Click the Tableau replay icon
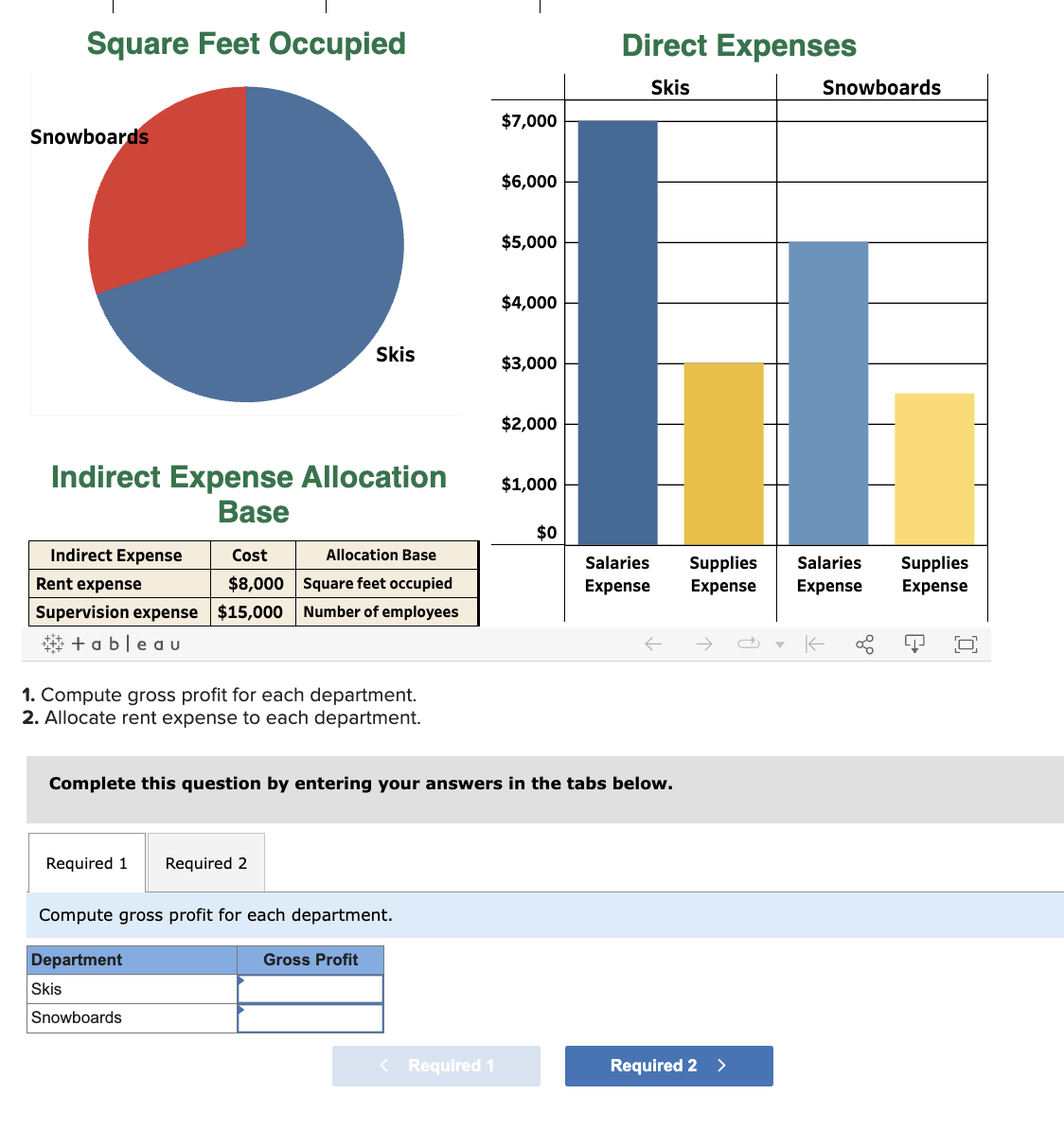 748,643
